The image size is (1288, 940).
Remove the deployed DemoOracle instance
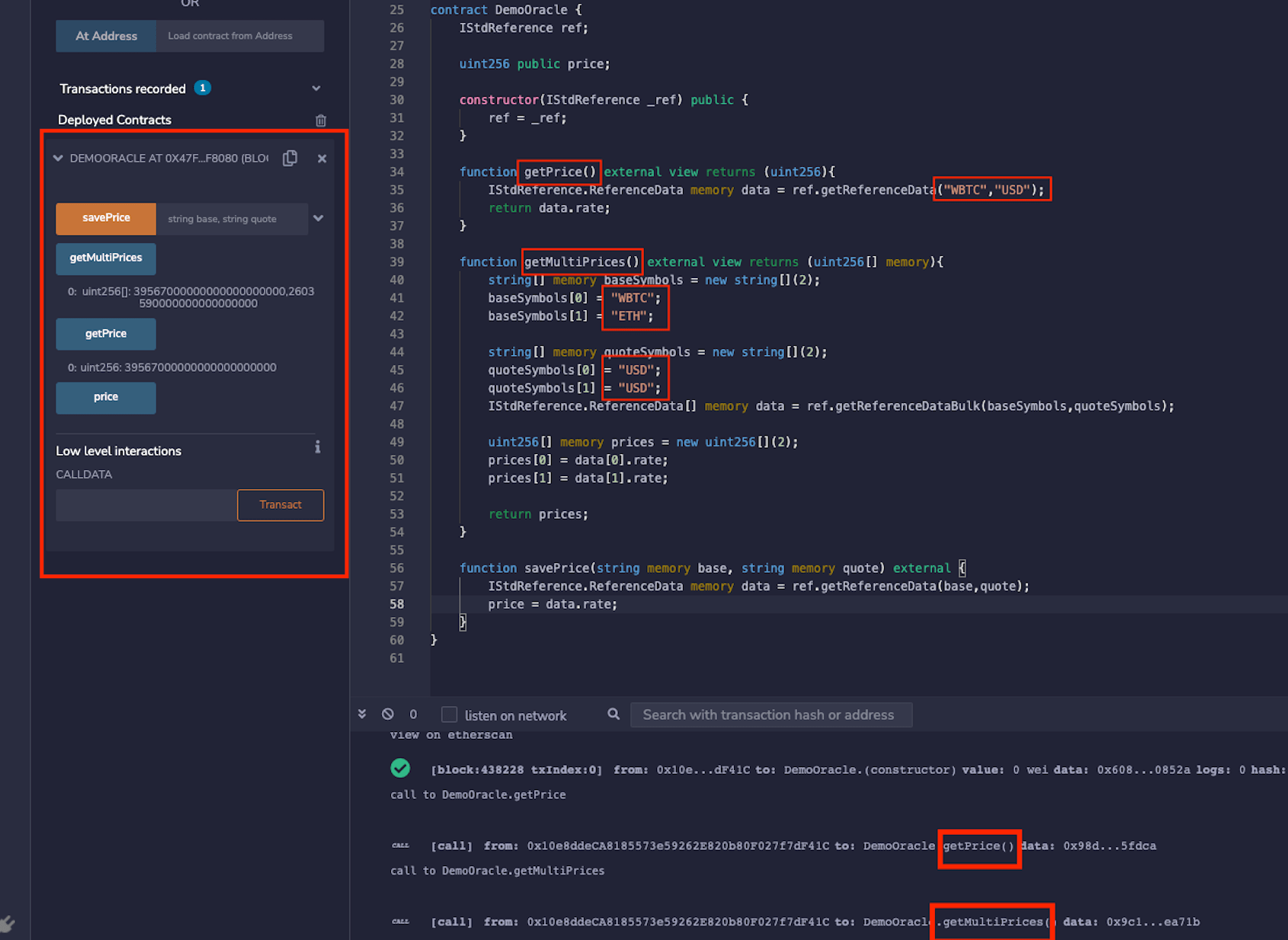click(322, 158)
